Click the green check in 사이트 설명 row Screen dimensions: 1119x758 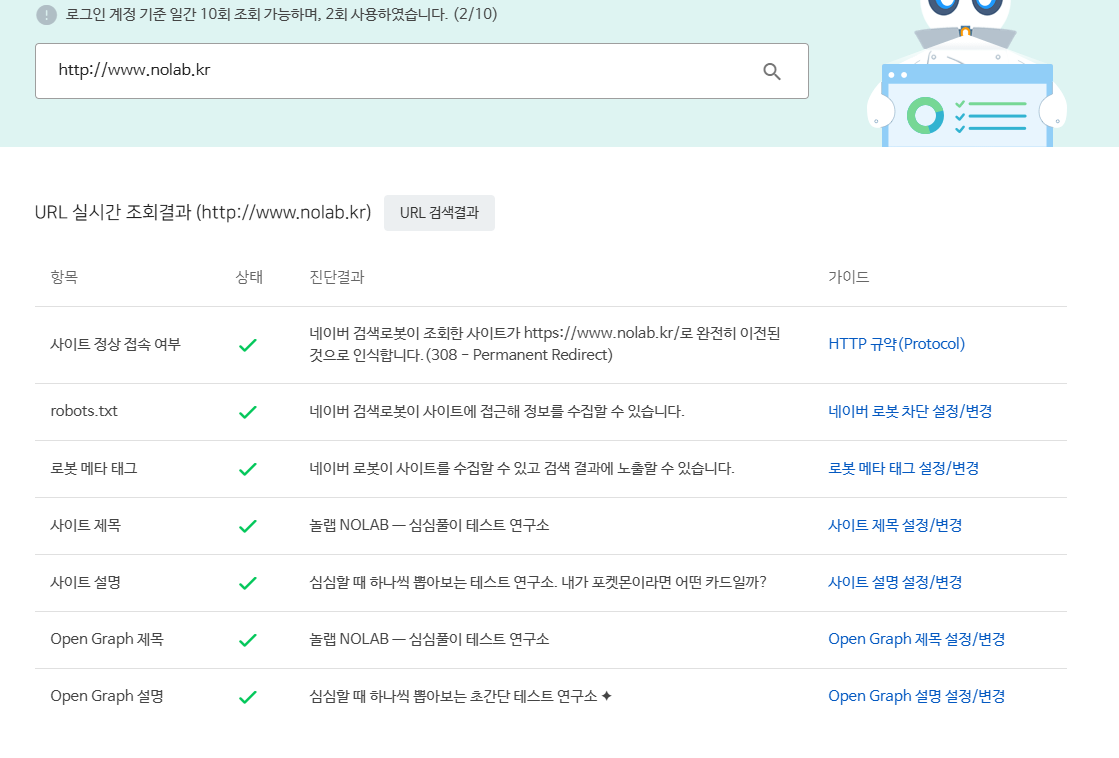coord(248,584)
